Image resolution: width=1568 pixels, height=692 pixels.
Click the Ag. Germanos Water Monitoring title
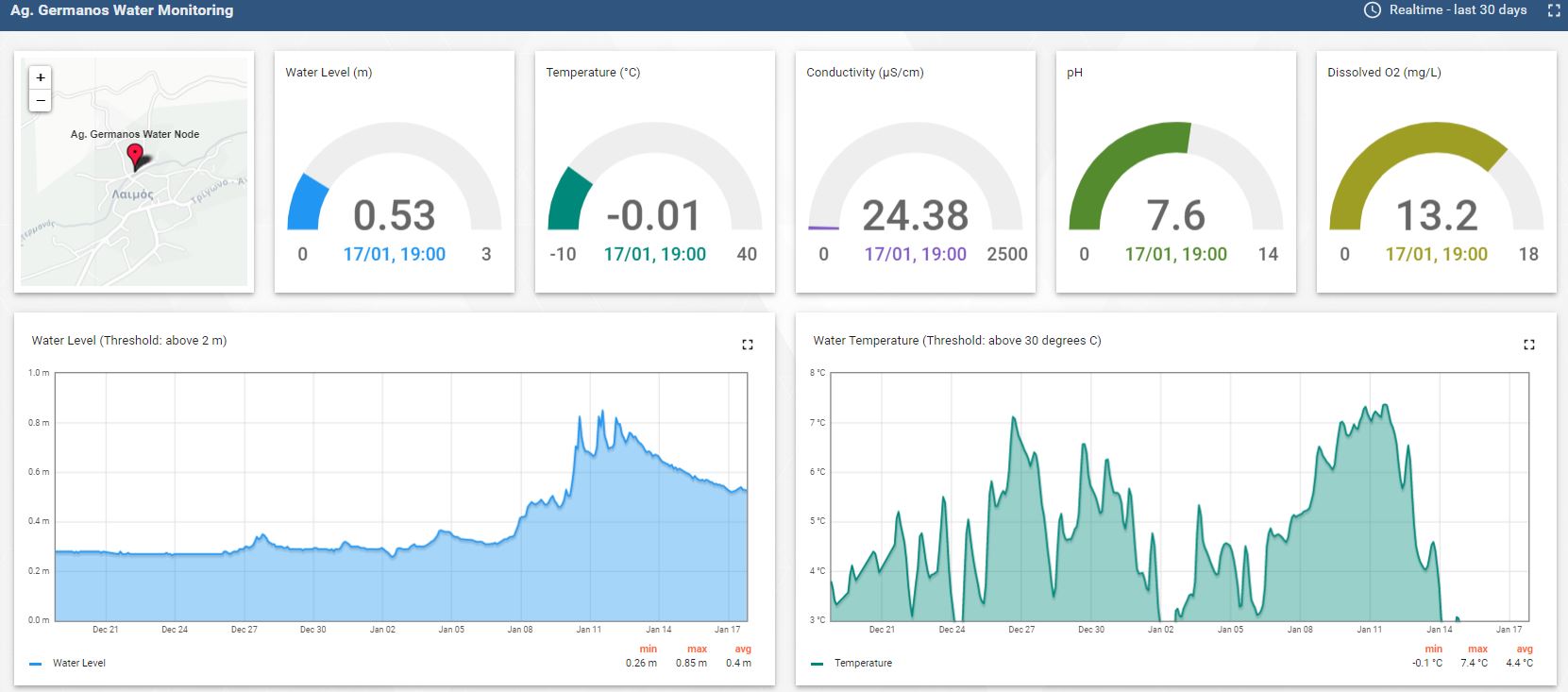coord(122,10)
